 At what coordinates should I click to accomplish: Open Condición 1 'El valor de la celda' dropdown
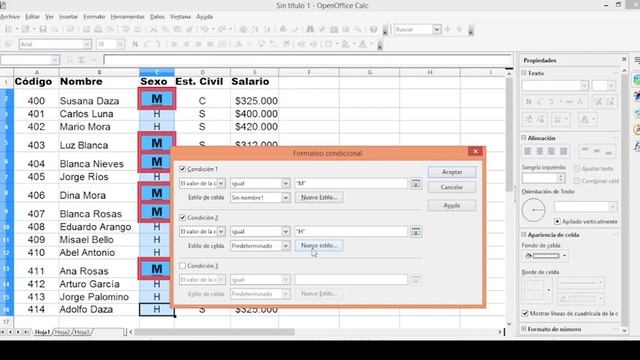click(221, 184)
